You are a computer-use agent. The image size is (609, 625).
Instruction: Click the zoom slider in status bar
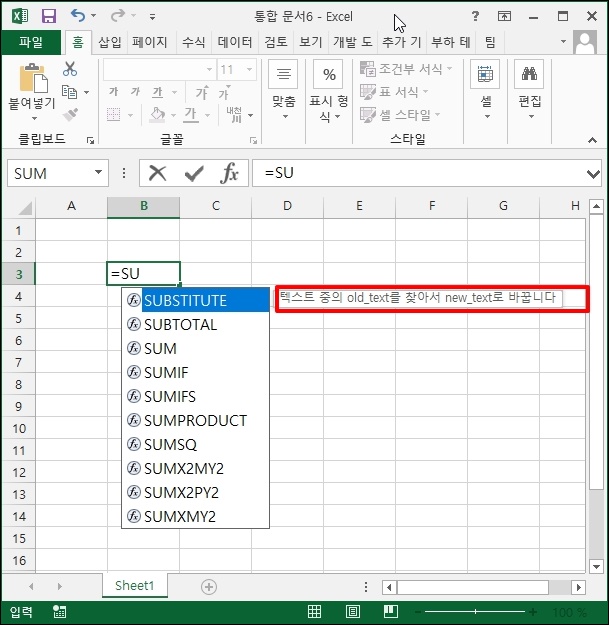point(475,611)
